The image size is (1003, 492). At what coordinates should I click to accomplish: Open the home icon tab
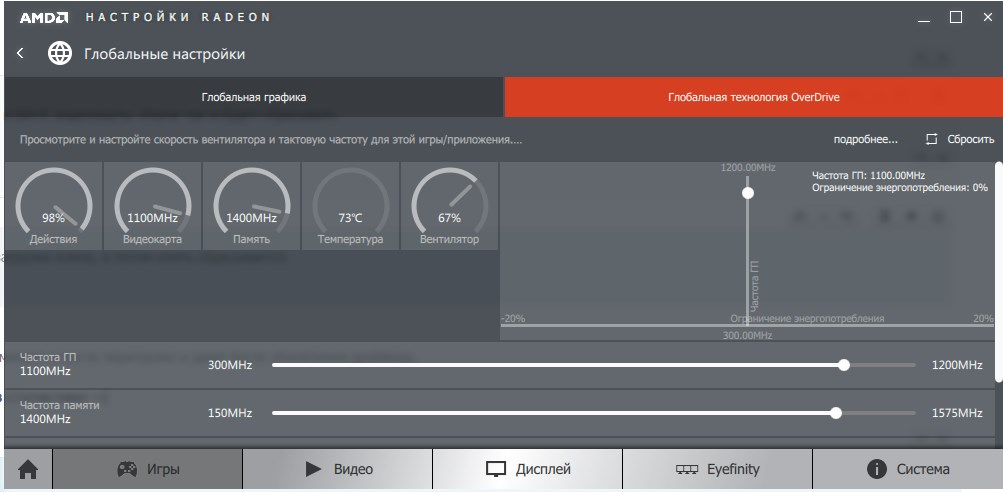[x=28, y=469]
